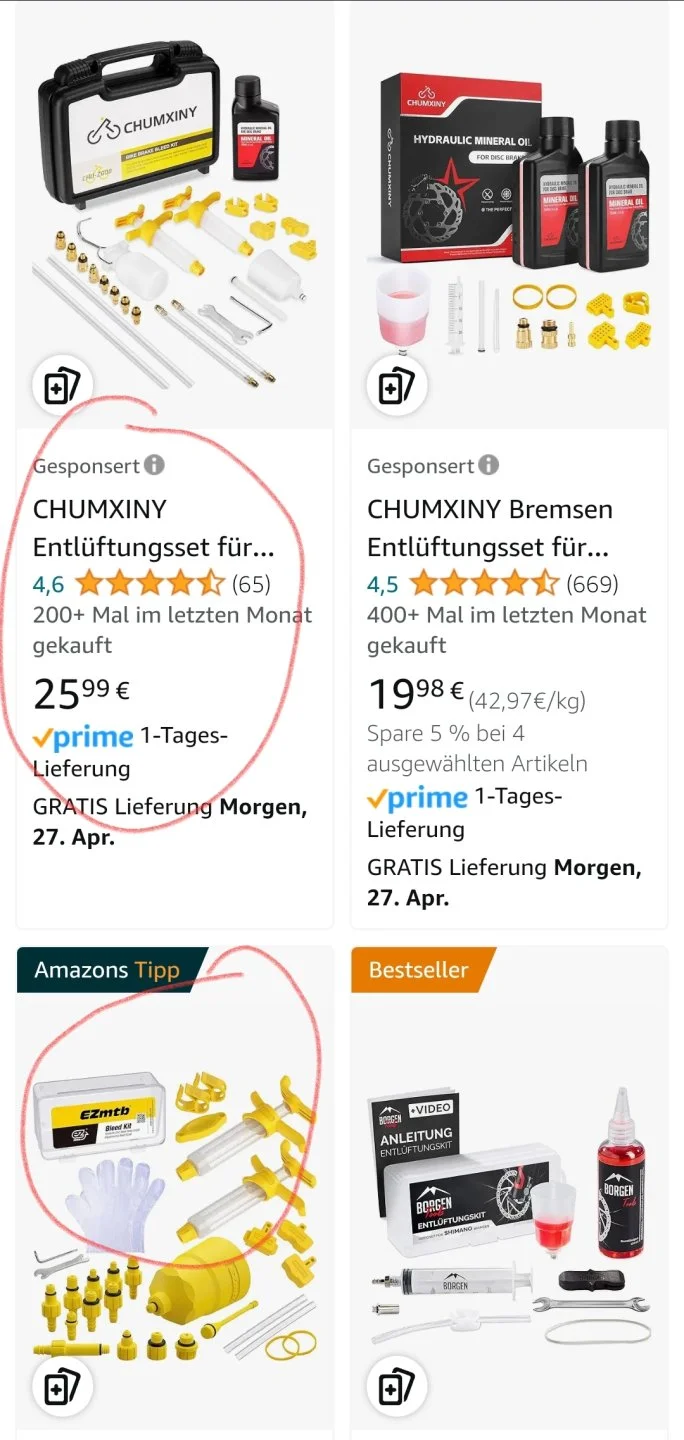684x1440 pixels.
Task: Tap prime logo under 25,99 € price
Action: click(x=84, y=738)
